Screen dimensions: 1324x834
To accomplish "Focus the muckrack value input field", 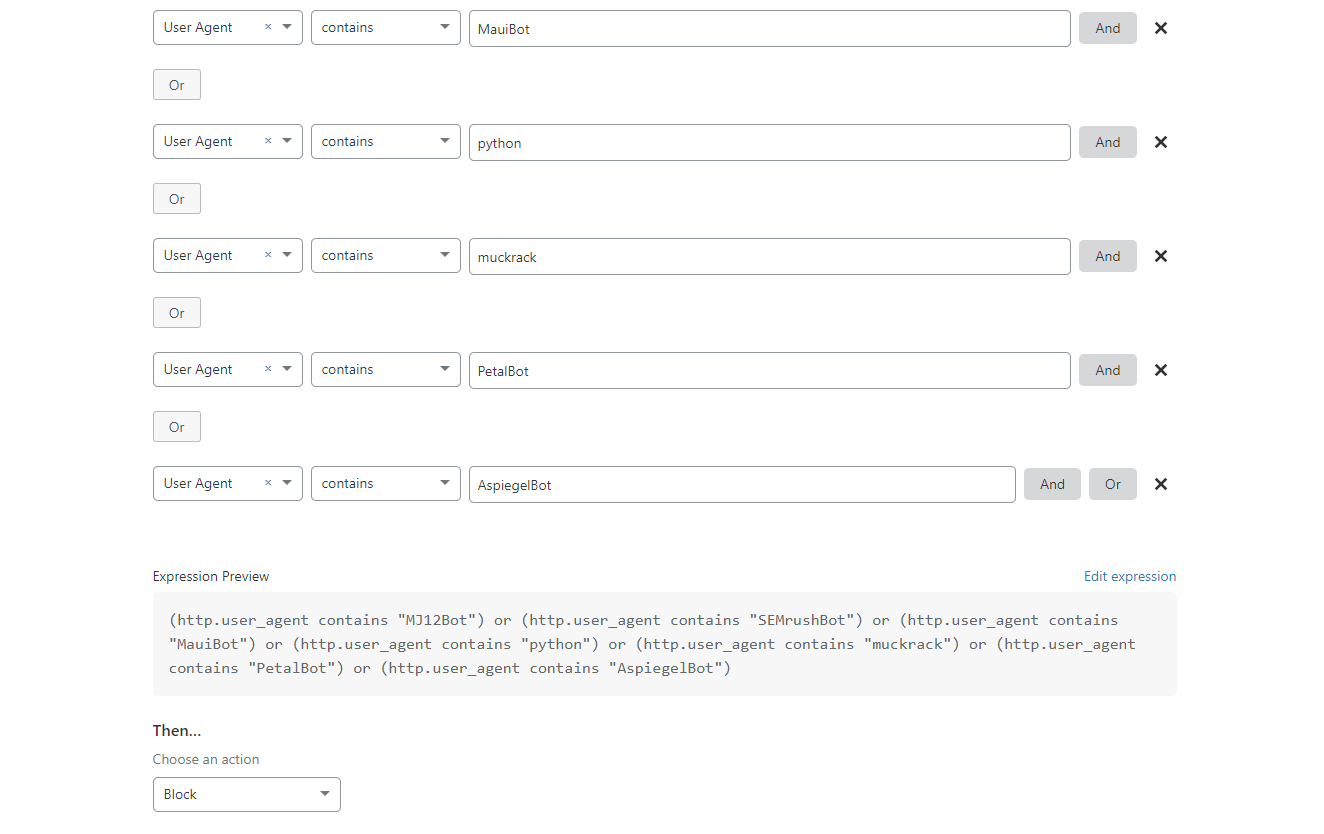I will pos(770,256).
